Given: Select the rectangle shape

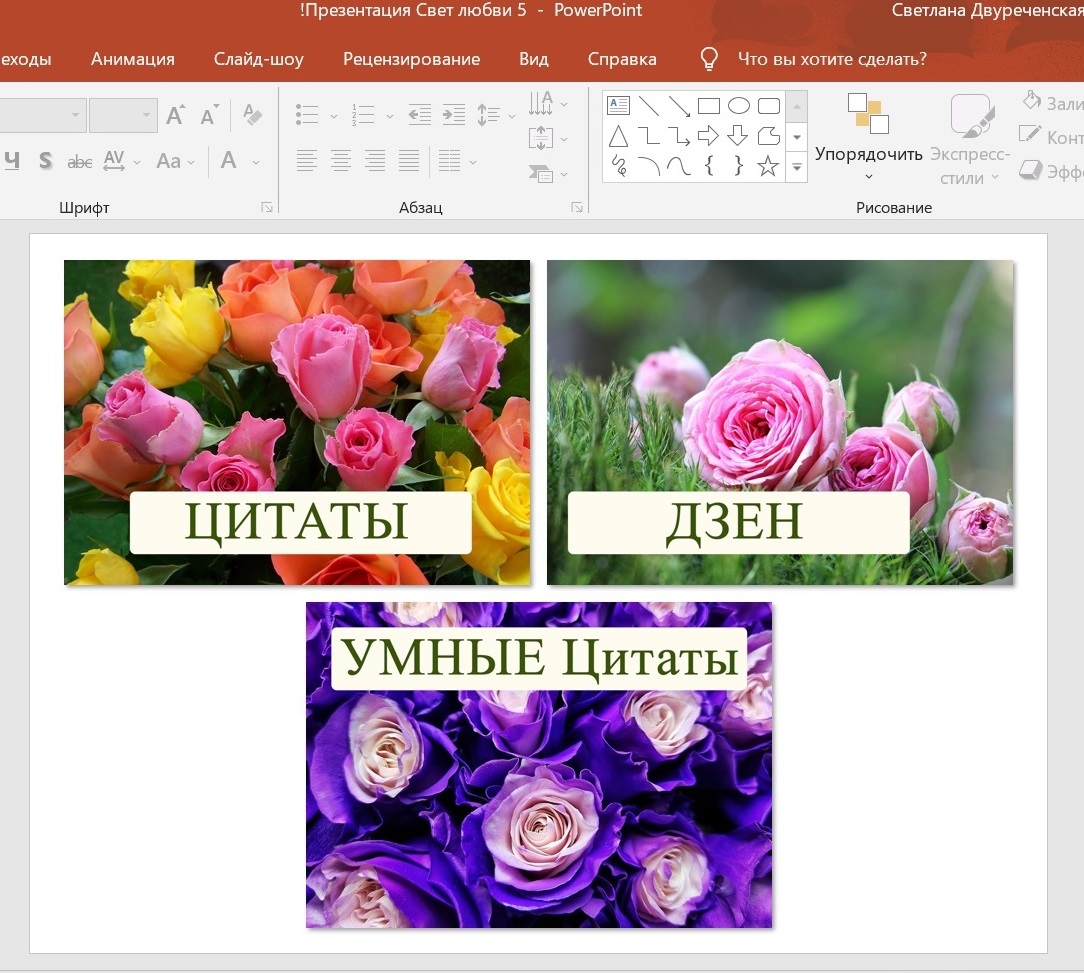Looking at the screenshot, I should coord(709,106).
